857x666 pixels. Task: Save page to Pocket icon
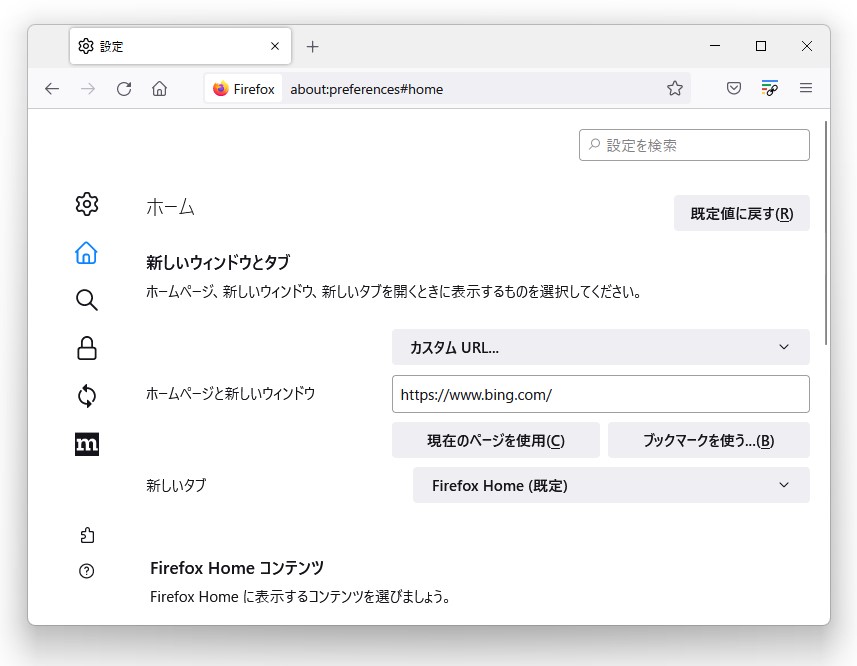(733, 88)
